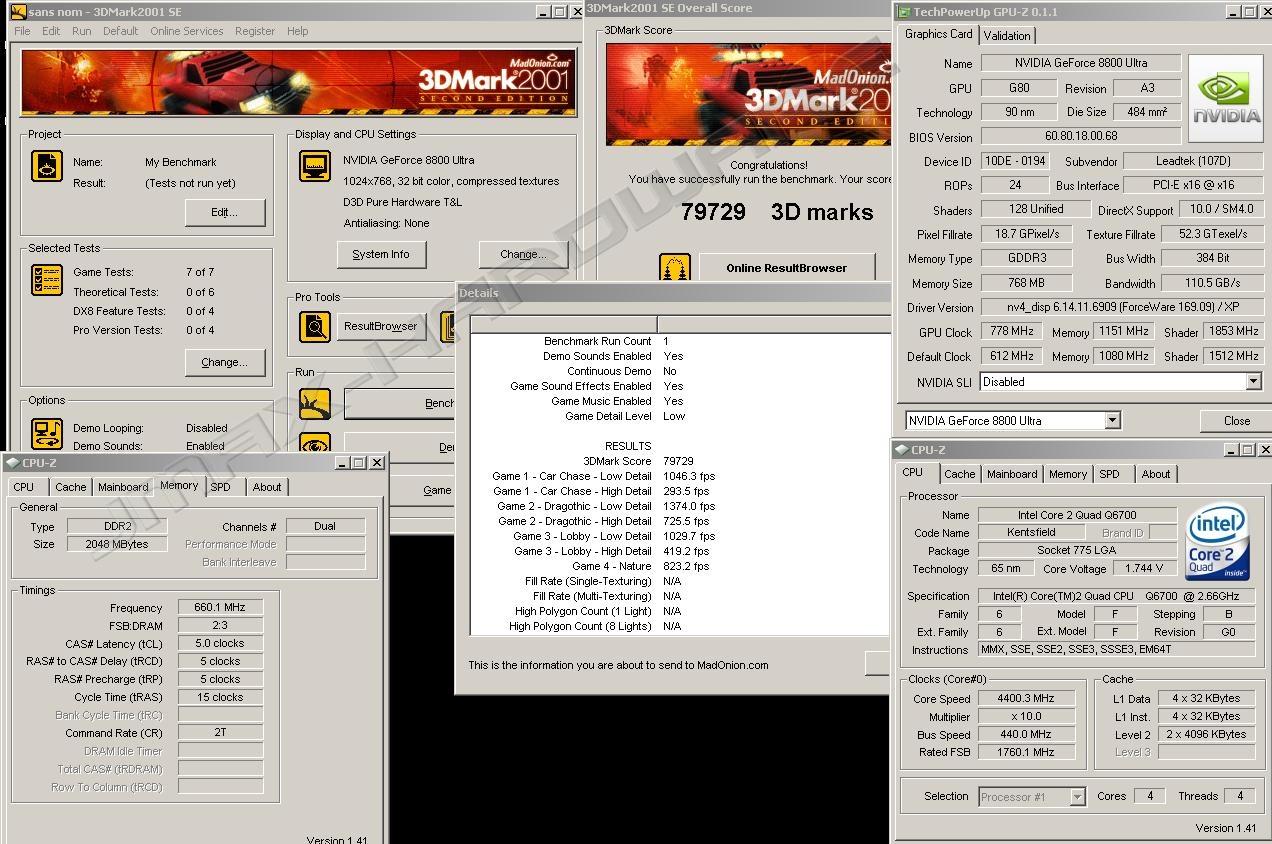
Task: Click the Game 4 - Nature result row
Action: 680,566
